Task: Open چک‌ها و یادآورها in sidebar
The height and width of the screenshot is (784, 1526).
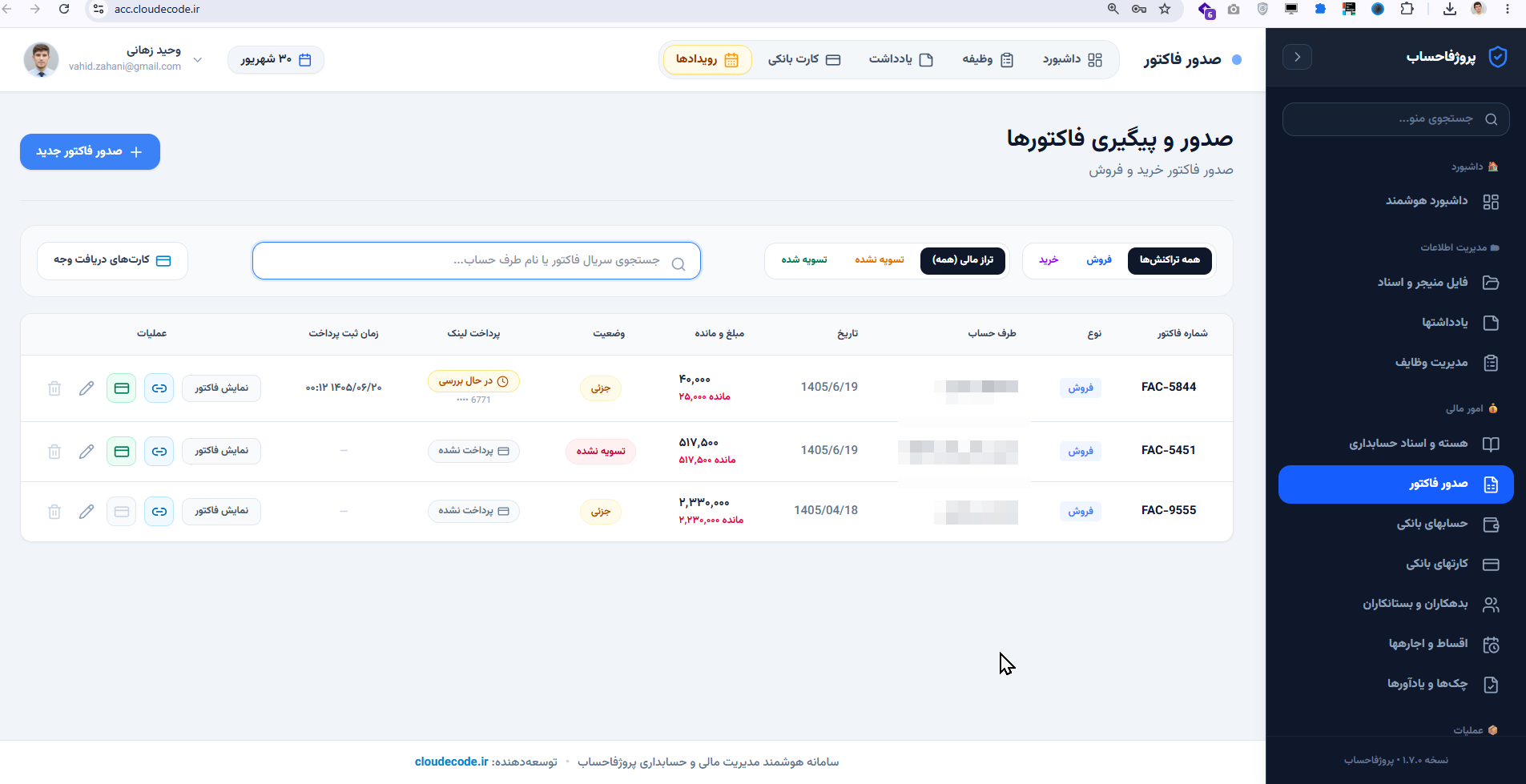Action: click(1395, 685)
